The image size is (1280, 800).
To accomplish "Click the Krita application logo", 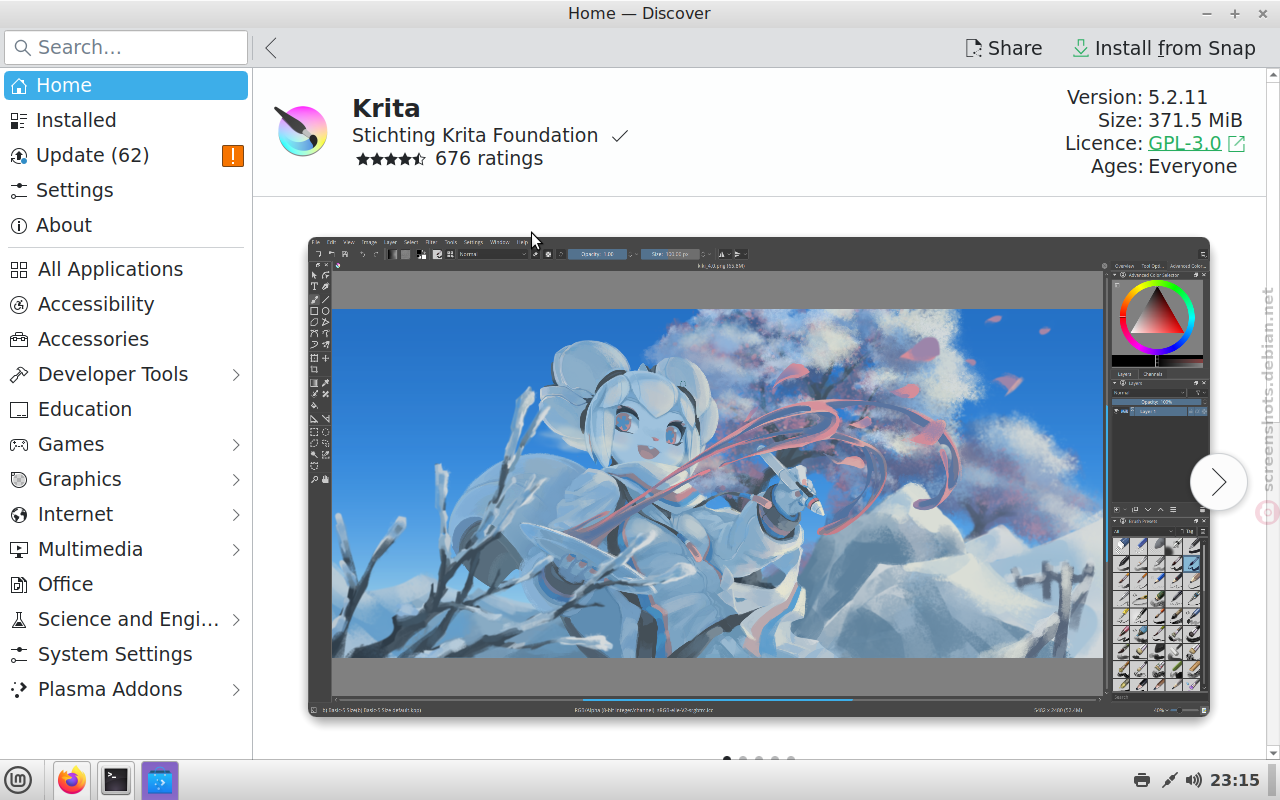I will coord(302,131).
